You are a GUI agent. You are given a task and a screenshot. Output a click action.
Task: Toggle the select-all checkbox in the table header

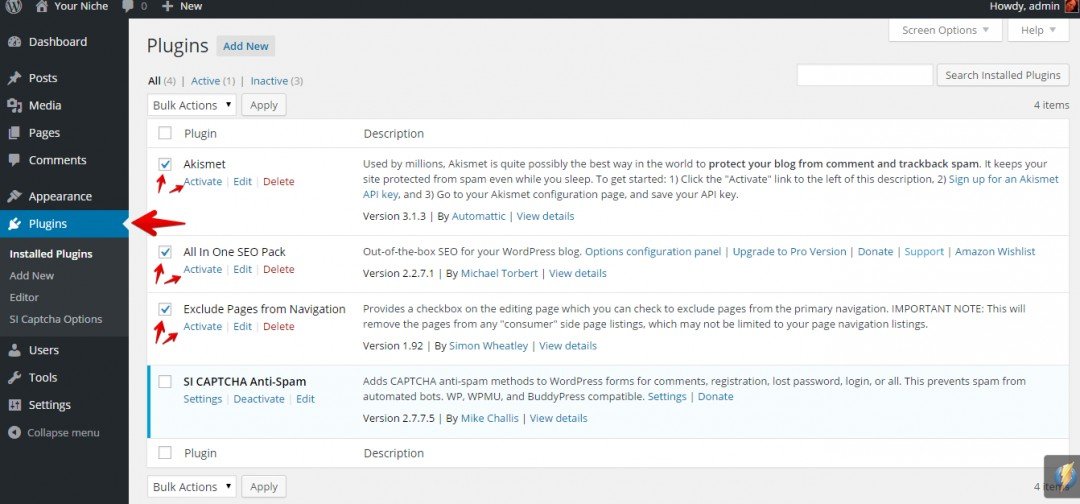[165, 133]
